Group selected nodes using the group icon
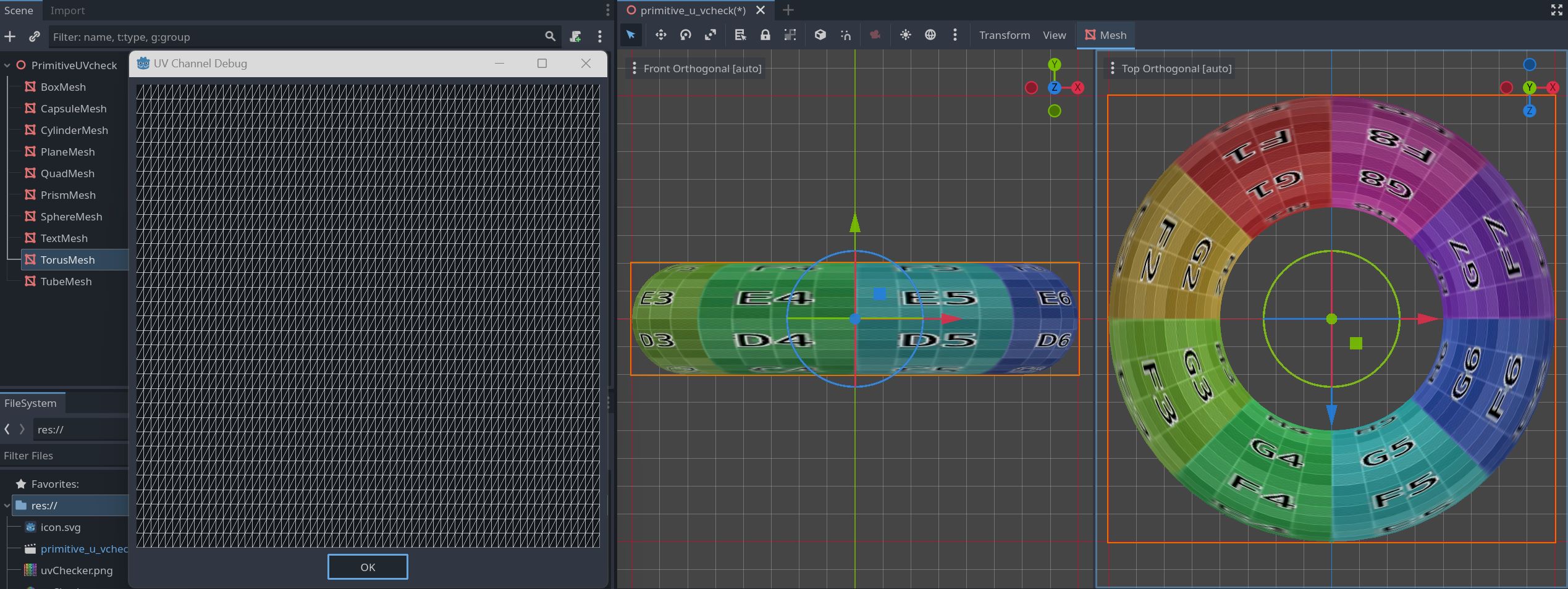Image resolution: width=1568 pixels, height=589 pixels. tap(790, 35)
